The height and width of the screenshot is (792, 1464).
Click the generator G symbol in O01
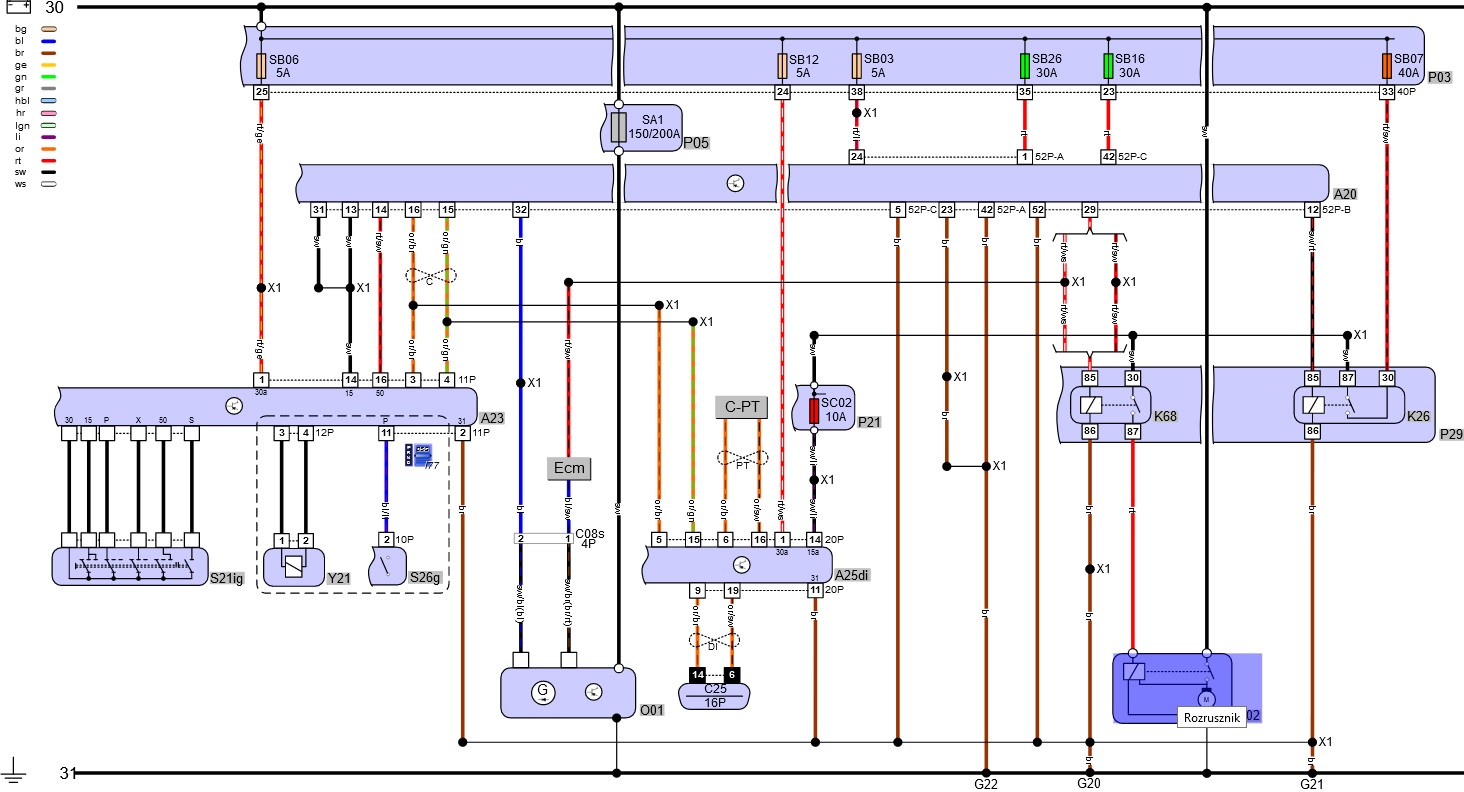pyautogui.click(x=543, y=691)
